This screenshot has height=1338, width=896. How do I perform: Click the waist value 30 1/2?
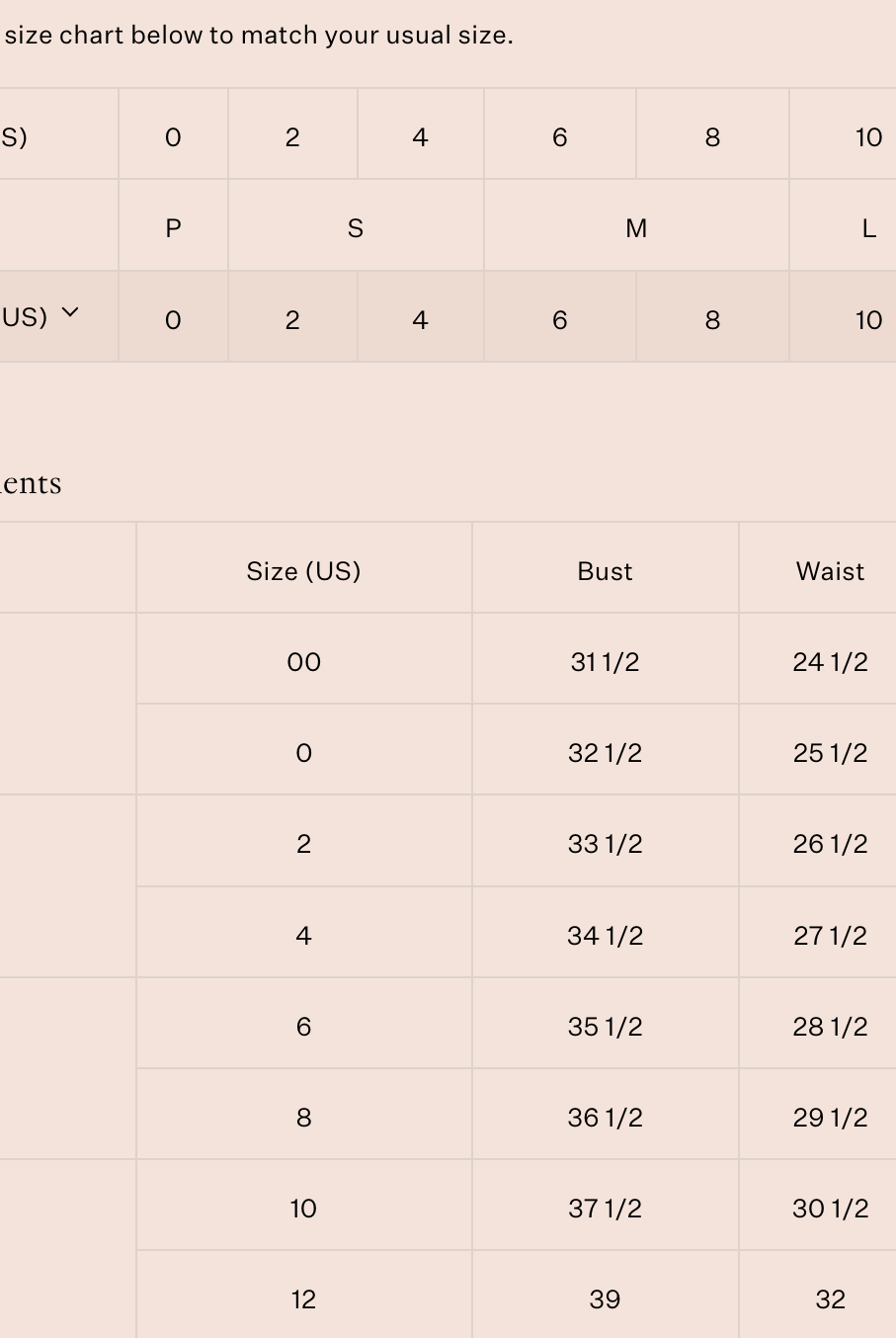830,1209
